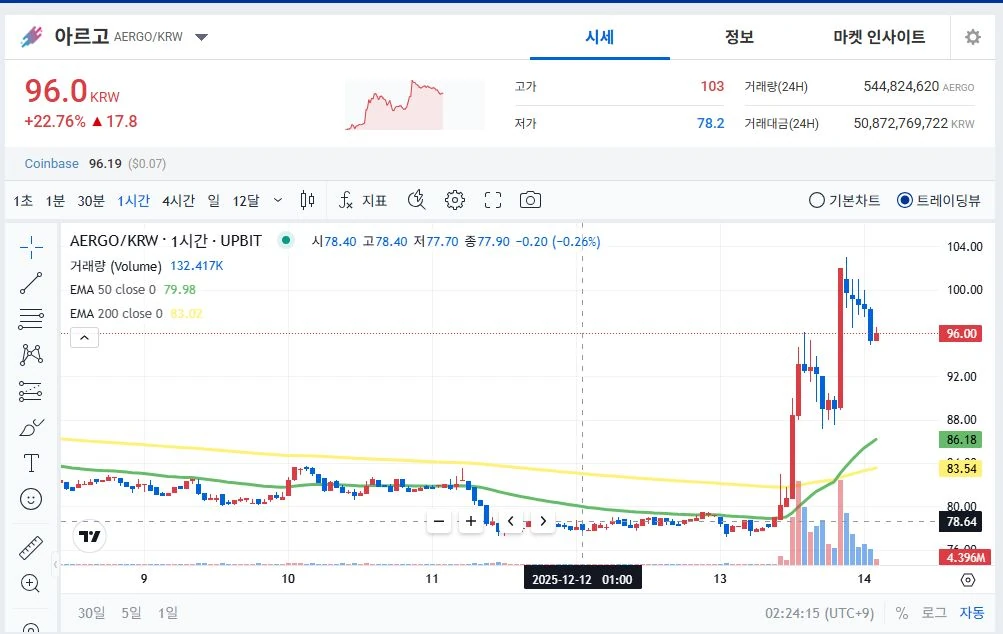This screenshot has height=634, width=1003.
Task: Expand more timeframe options chevron
Action: [278, 200]
